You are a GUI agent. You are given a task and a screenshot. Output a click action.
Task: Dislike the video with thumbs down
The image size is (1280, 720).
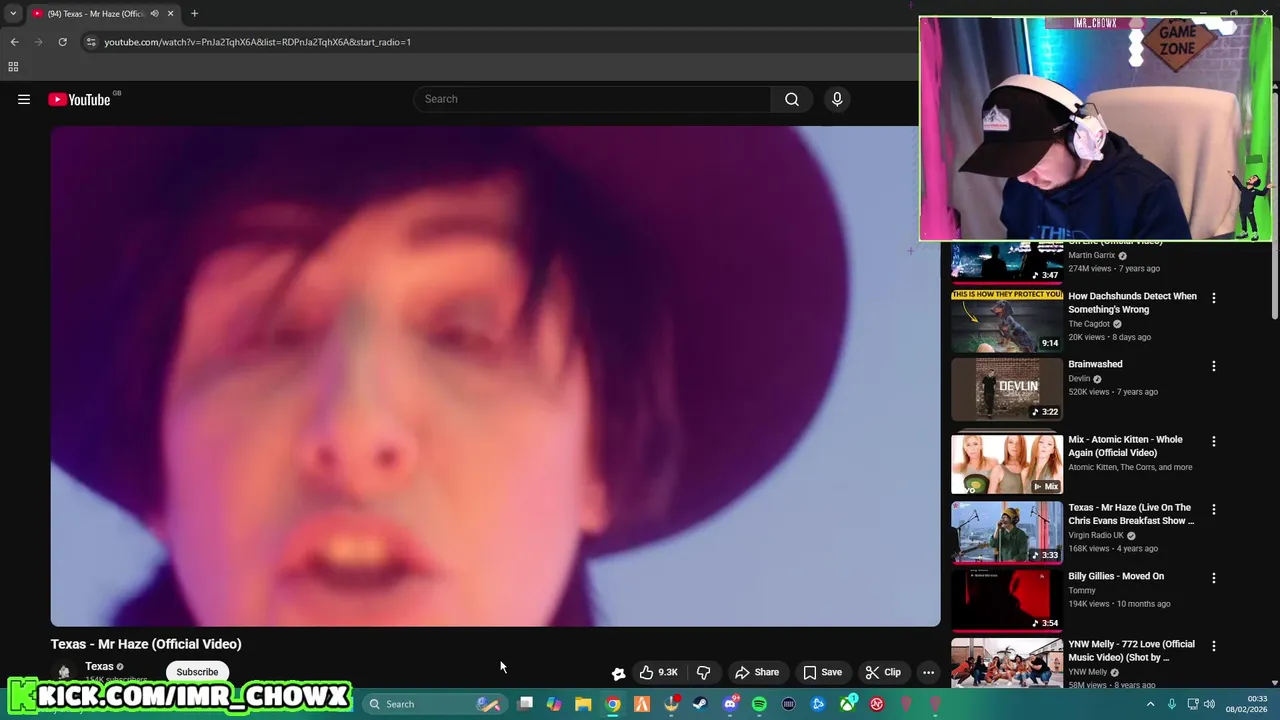(703, 672)
